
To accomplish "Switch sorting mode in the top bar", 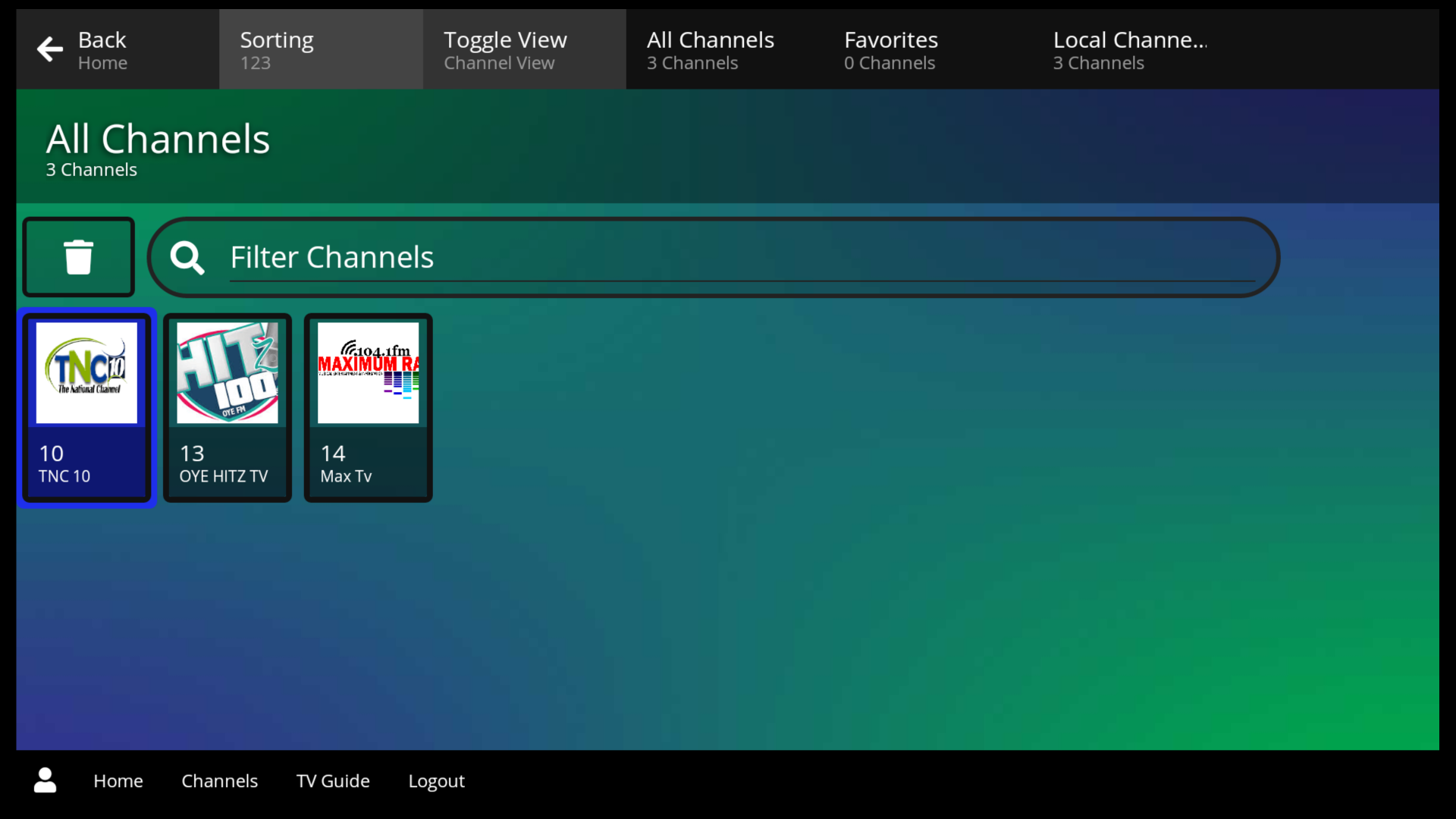I will click(x=320, y=49).
